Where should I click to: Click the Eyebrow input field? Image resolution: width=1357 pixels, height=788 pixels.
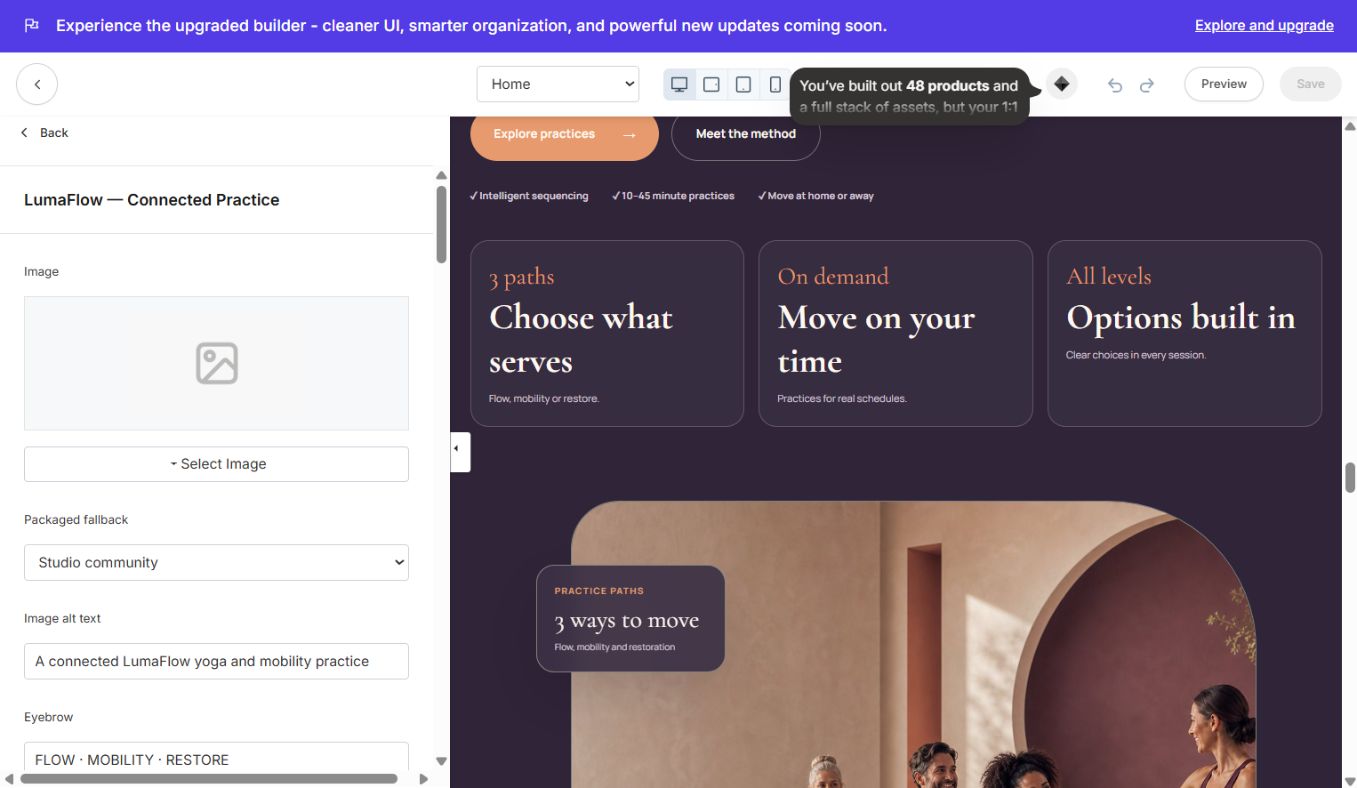click(216, 757)
